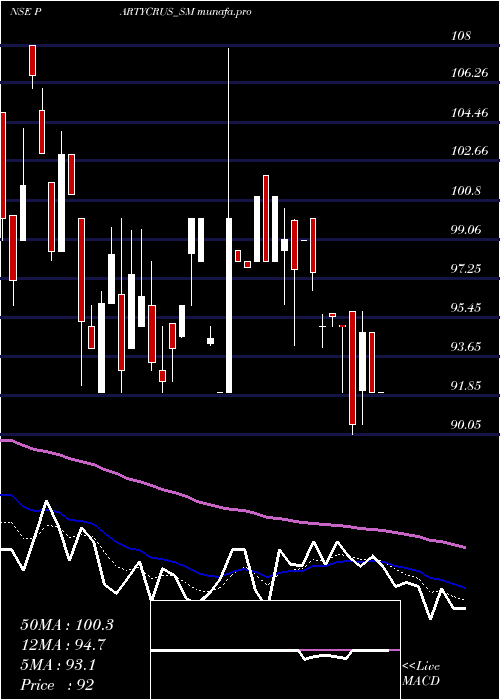Viewport: 500px width, 700px height.
Task: Click the 50MA : 100.3 readout
Action: [x=67, y=625]
